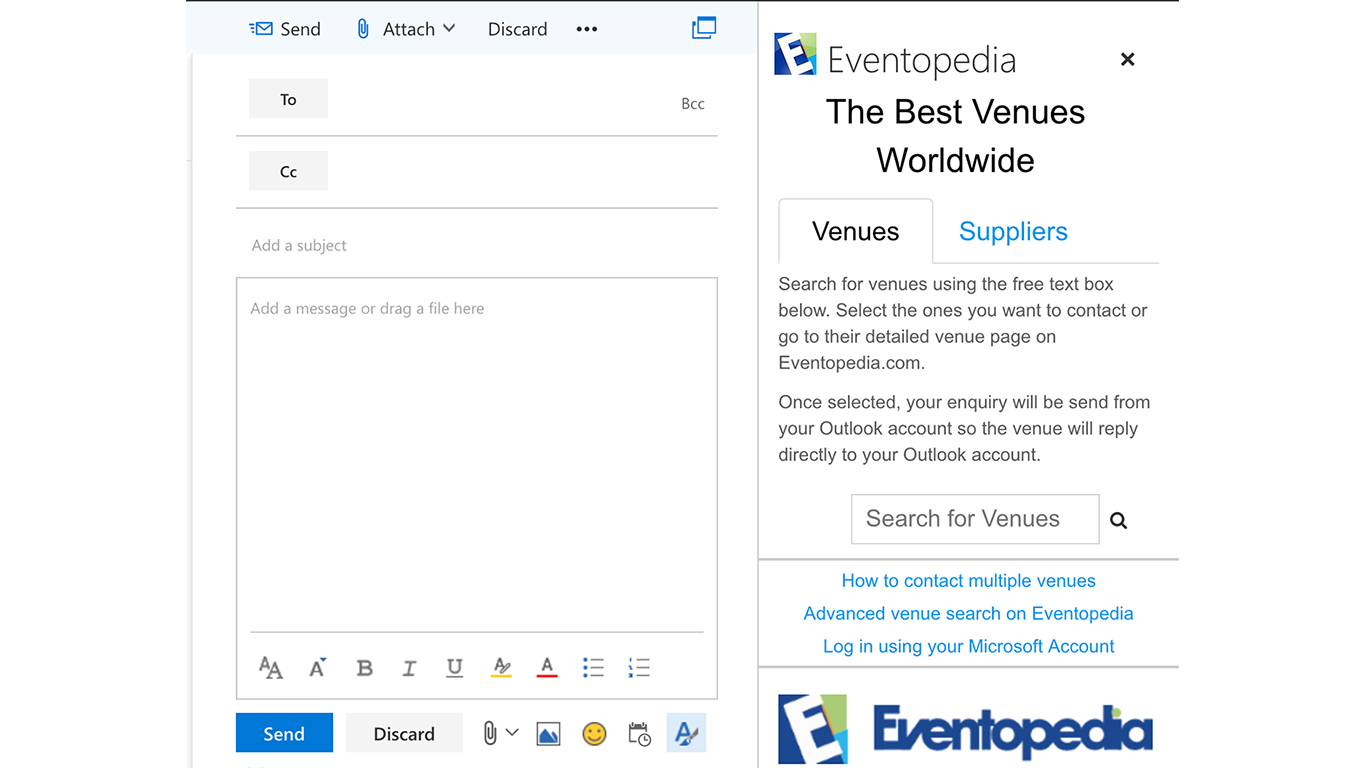
Task: Click into the message body area
Action: (477, 455)
